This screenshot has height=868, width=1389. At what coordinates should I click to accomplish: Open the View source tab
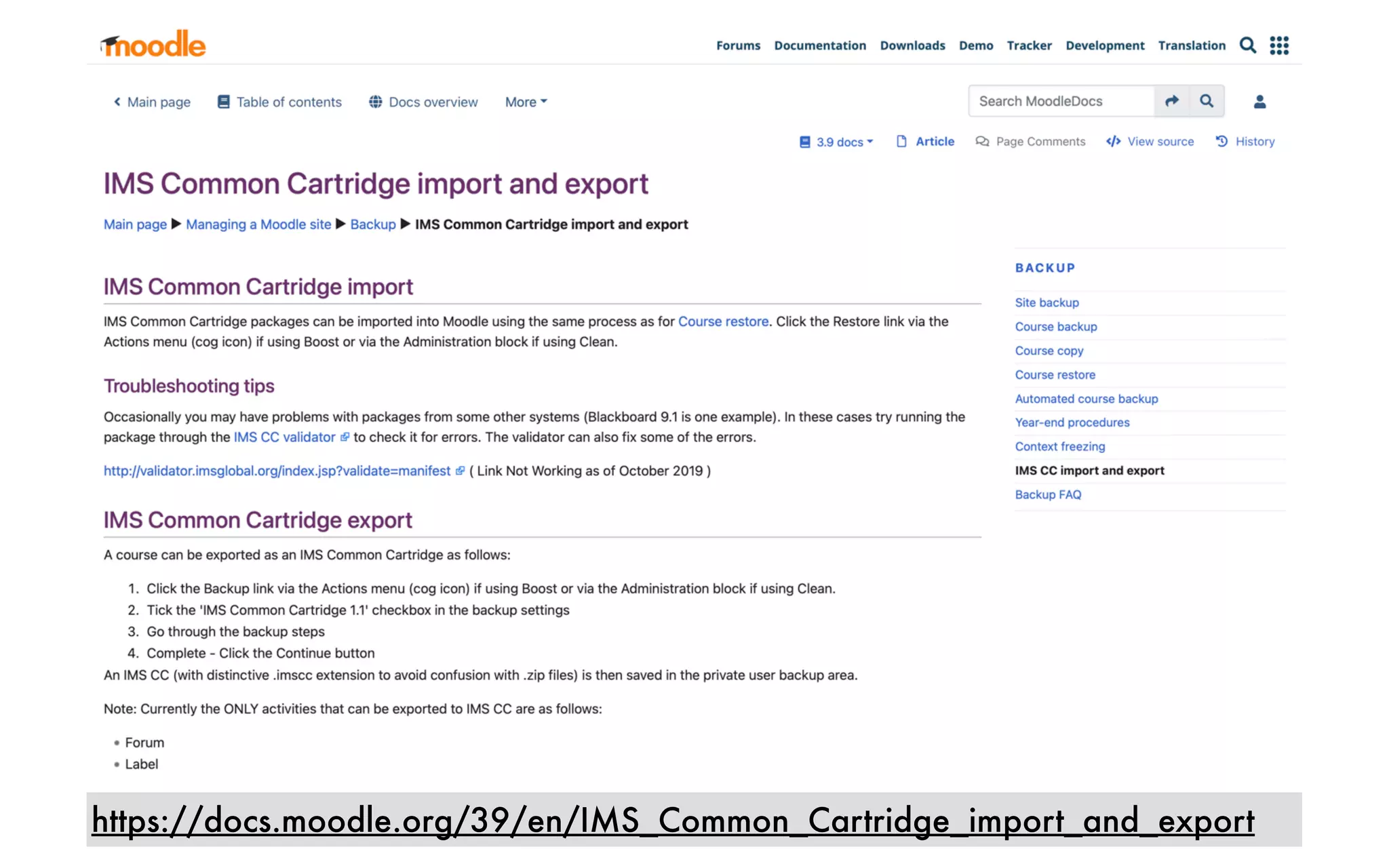[1150, 141]
